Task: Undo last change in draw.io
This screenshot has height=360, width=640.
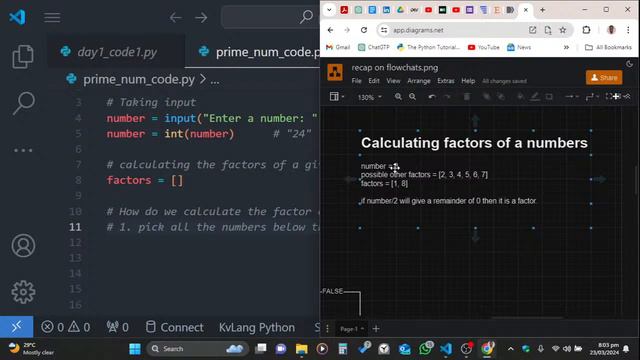Action: point(432,97)
